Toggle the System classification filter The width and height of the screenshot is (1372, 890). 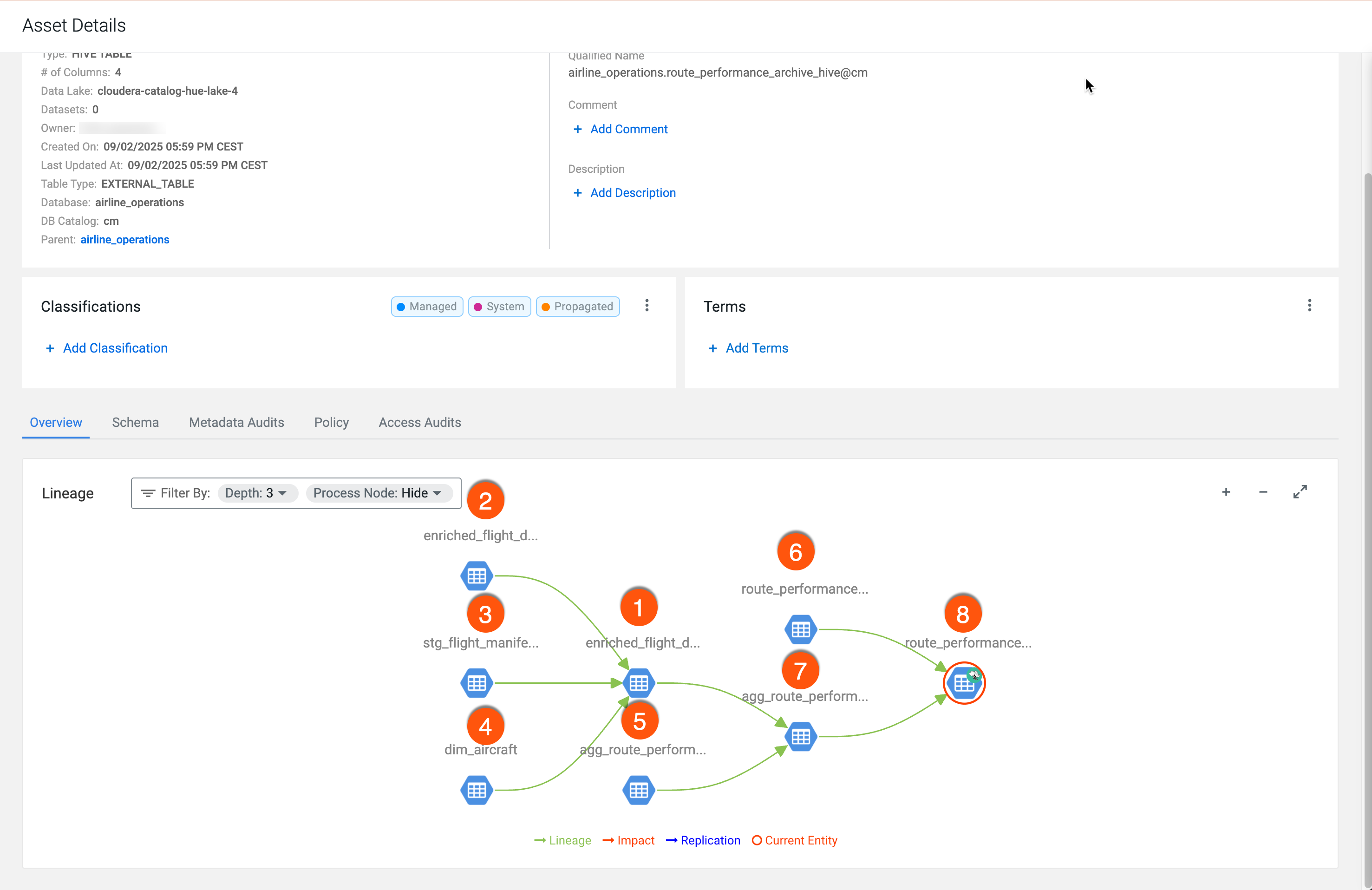(x=499, y=307)
